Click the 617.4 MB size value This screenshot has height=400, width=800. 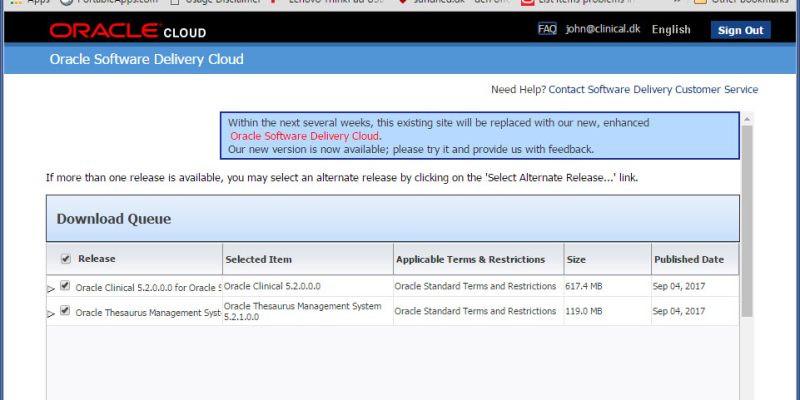[x=584, y=286]
